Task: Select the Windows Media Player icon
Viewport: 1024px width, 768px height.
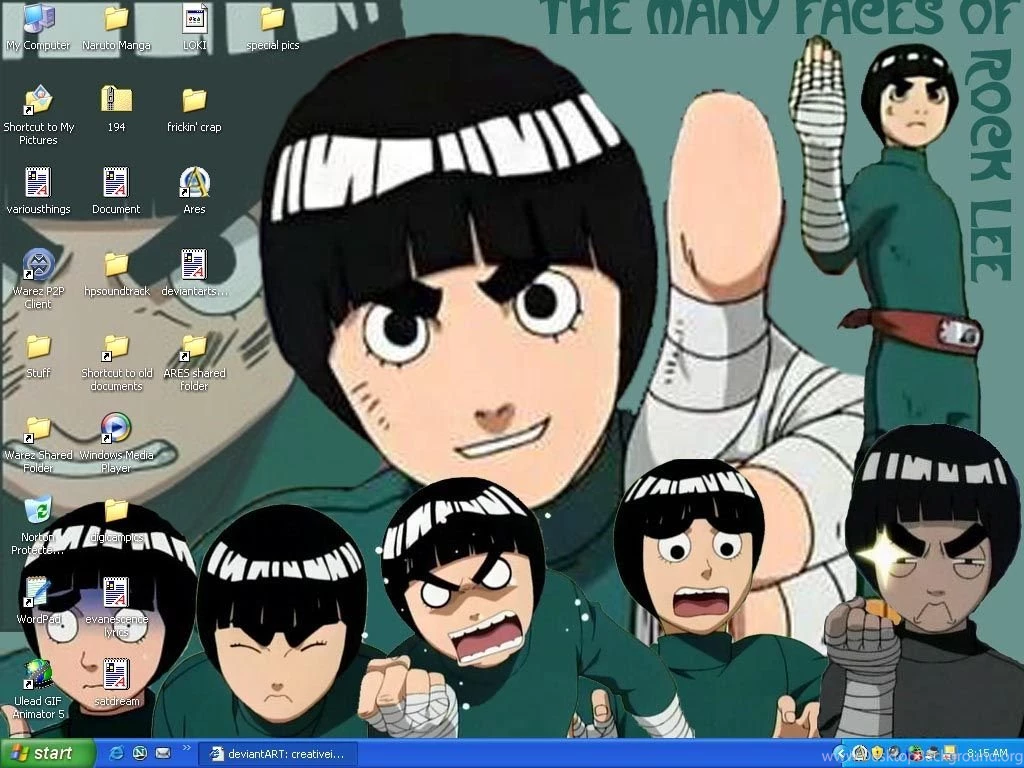Action: (116, 444)
